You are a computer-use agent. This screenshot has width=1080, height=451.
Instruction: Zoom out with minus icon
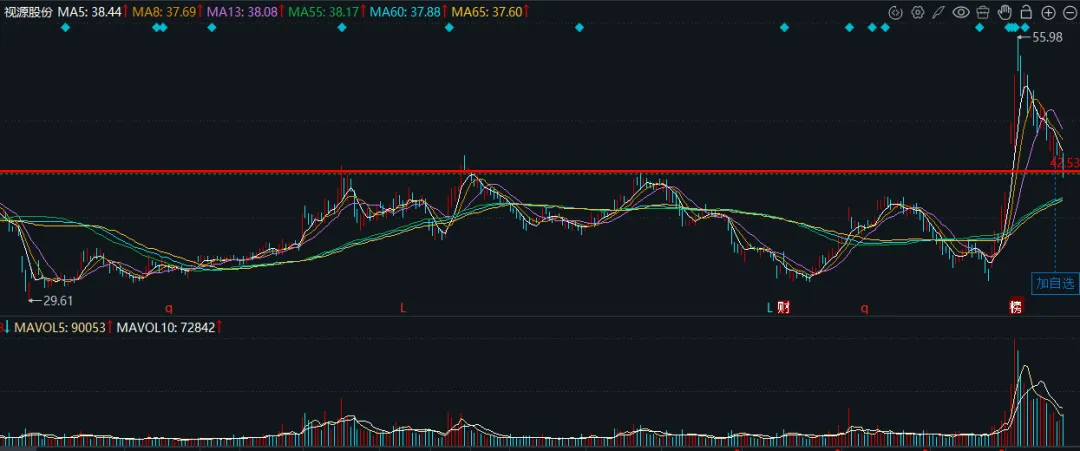(x=1069, y=12)
